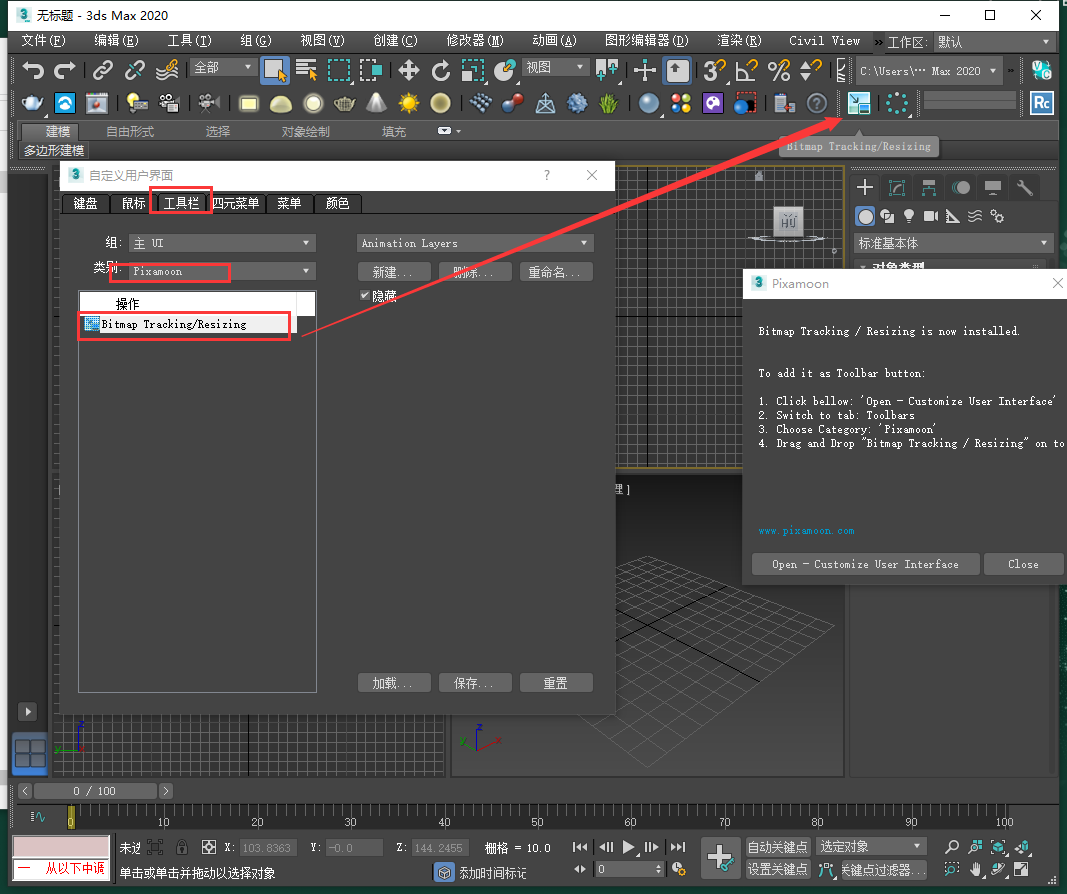This screenshot has width=1067, height=894.
Task: Select the Select and Move tool
Action: tap(409, 71)
